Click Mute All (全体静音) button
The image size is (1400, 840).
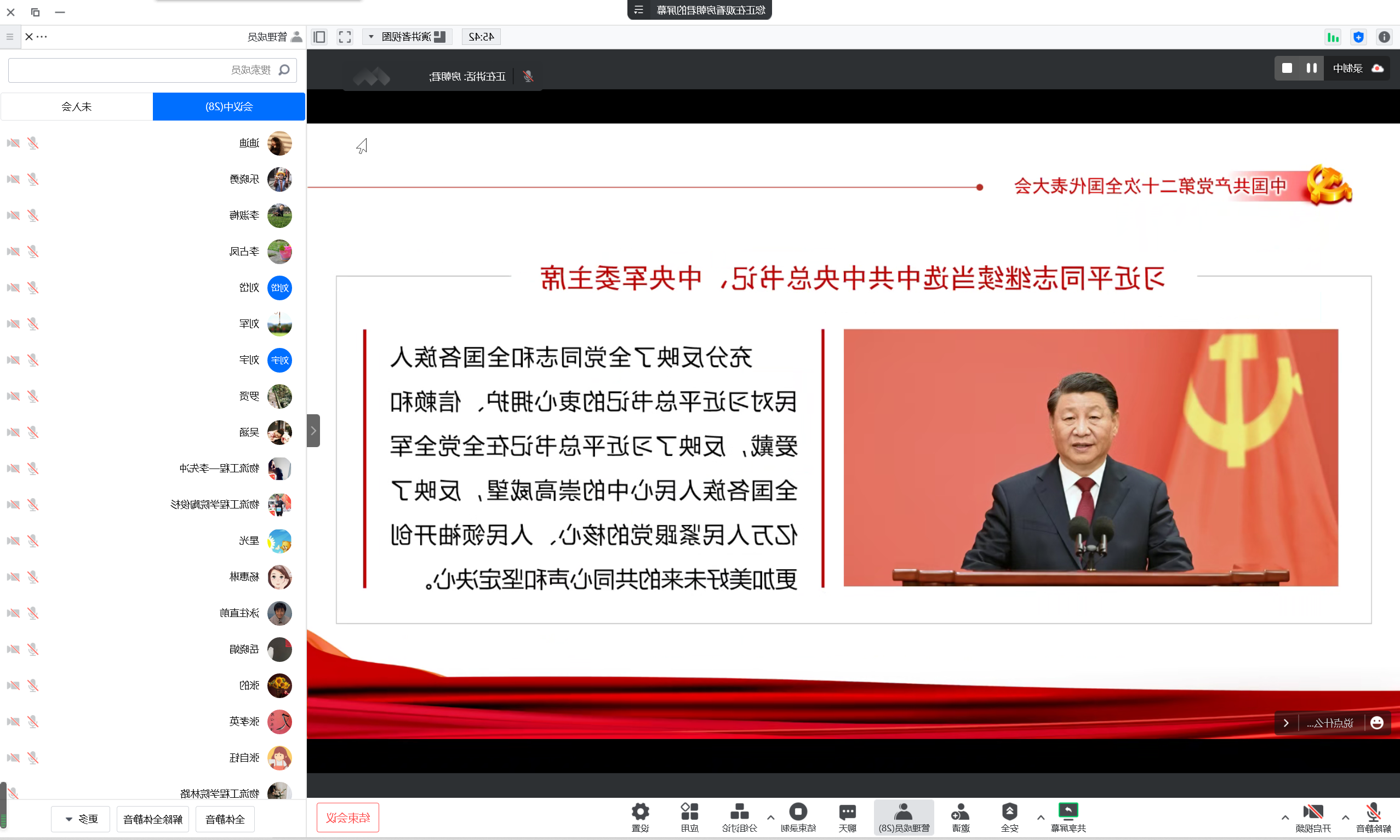pos(225,819)
